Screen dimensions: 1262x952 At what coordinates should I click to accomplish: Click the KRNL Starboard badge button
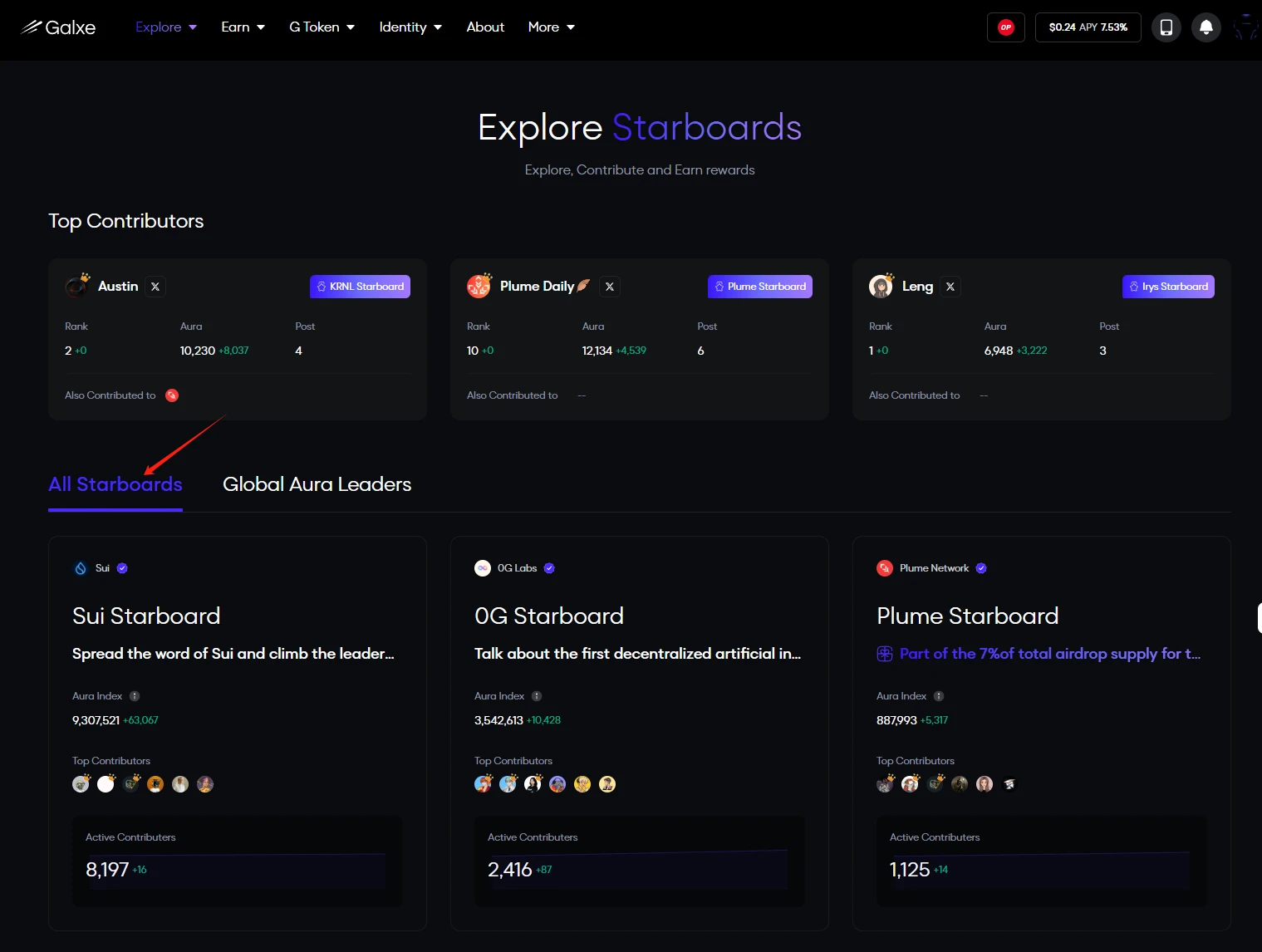tap(360, 287)
